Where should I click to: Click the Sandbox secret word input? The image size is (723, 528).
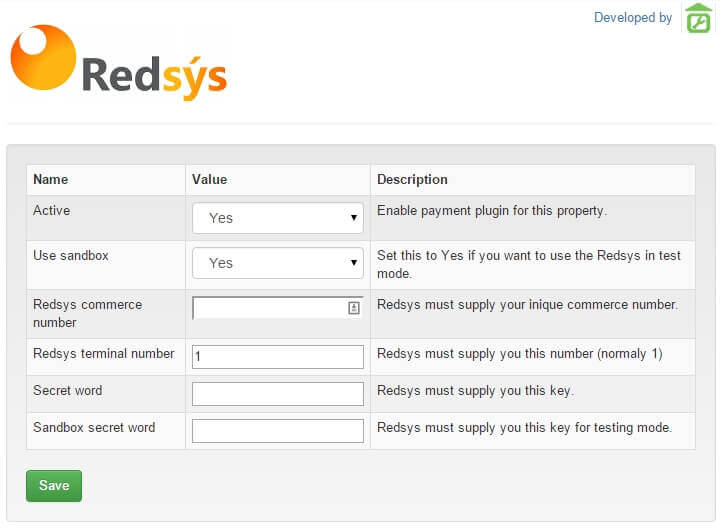click(x=277, y=431)
